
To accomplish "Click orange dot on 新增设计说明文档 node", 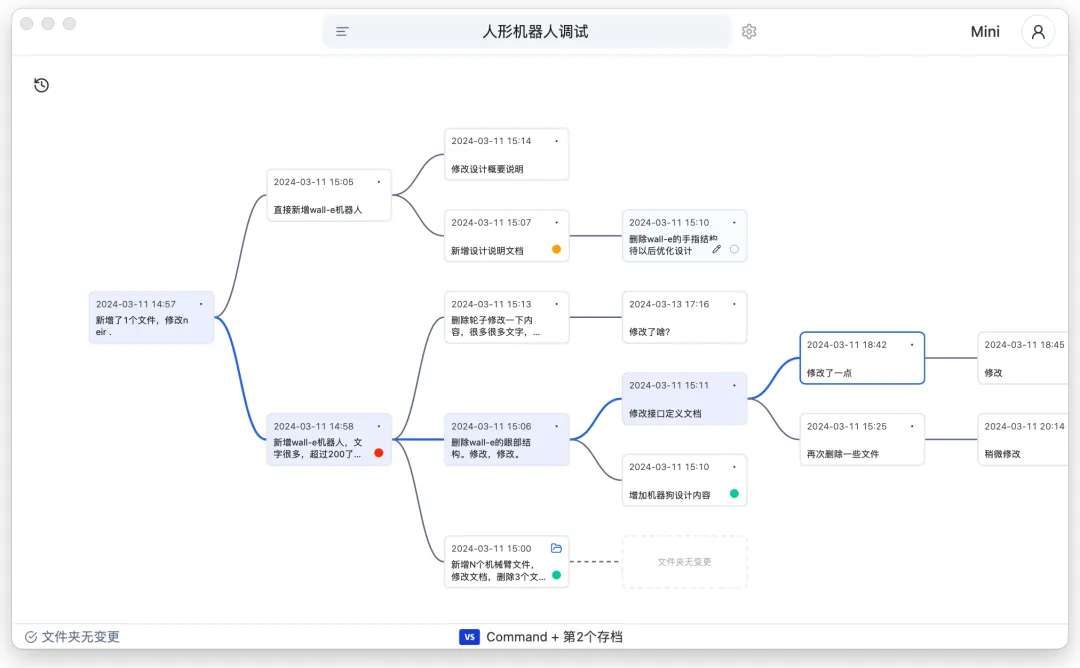I will (557, 249).
